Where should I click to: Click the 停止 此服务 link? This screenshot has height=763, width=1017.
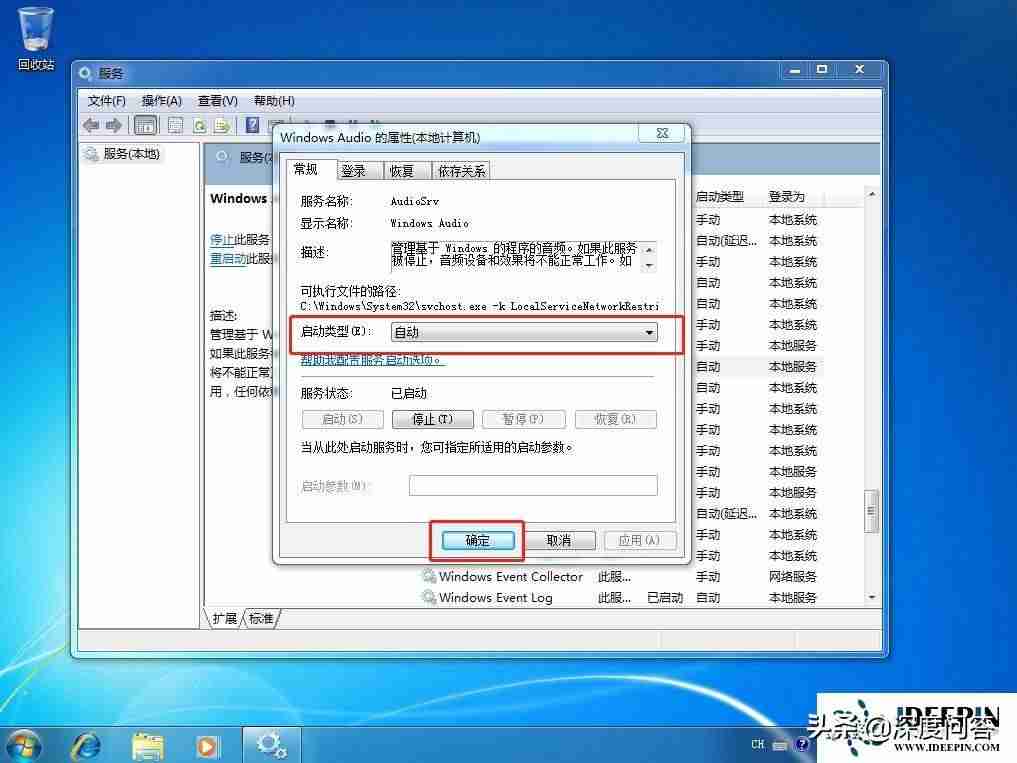[222, 239]
